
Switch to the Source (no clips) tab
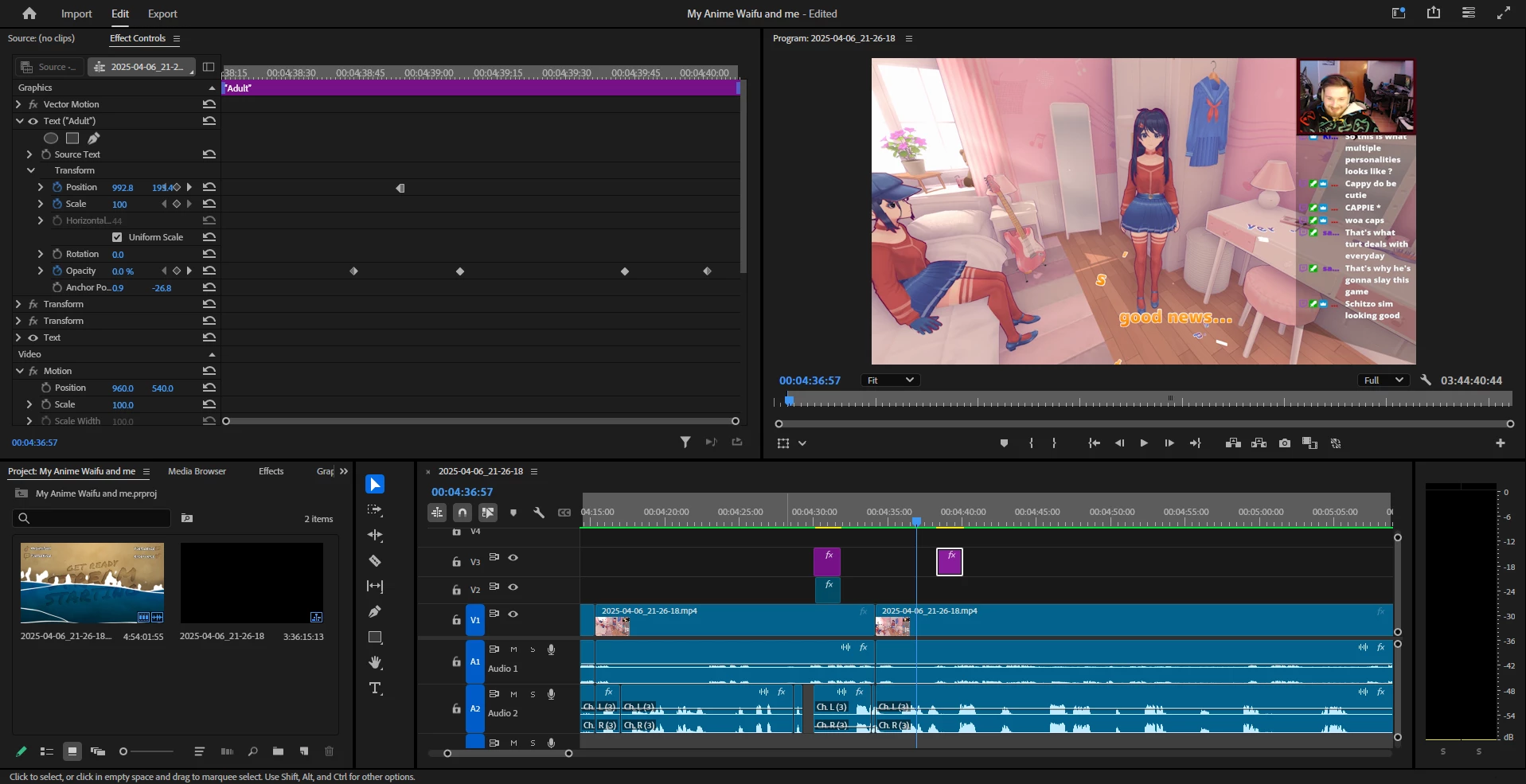pos(41,38)
